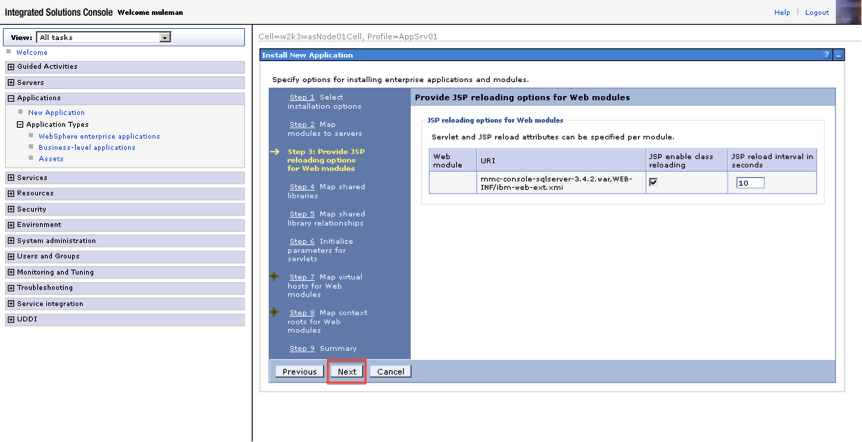Viewport: 862px width, 442px height.
Task: Collapse the Applications section
Action: 11,98
